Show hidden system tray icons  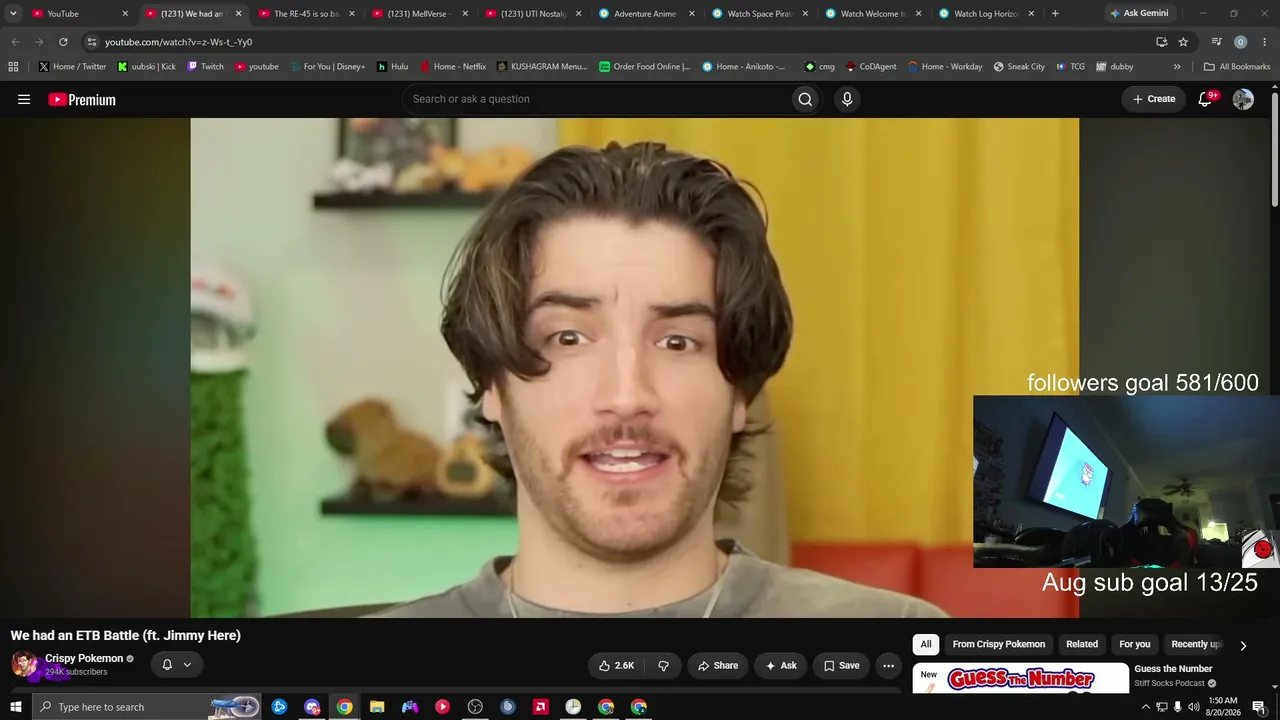[x=1145, y=707]
